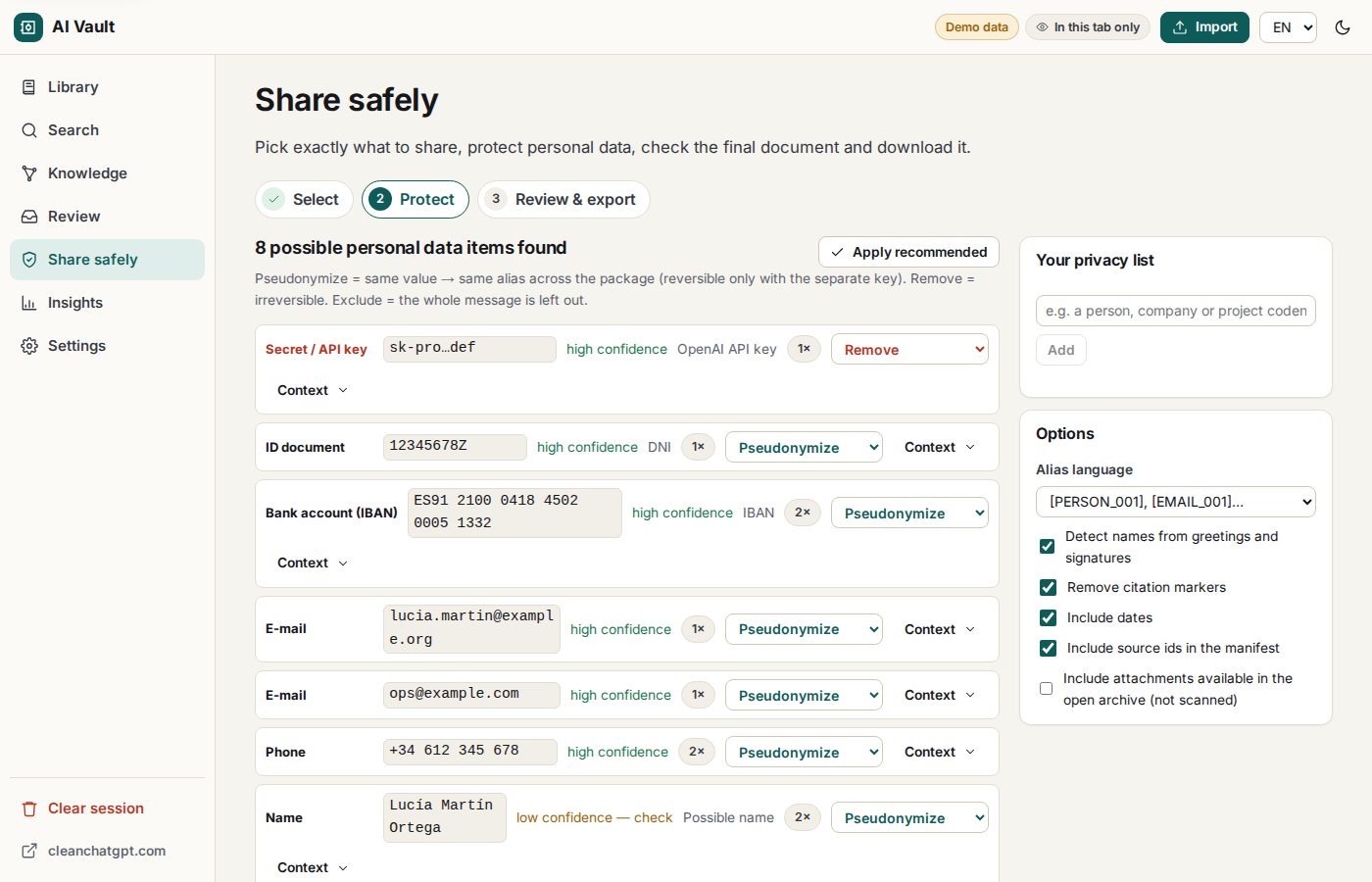This screenshot has height=882, width=1372.
Task: Toggle 'Include source ids in the manifest'
Action: click(1048, 649)
